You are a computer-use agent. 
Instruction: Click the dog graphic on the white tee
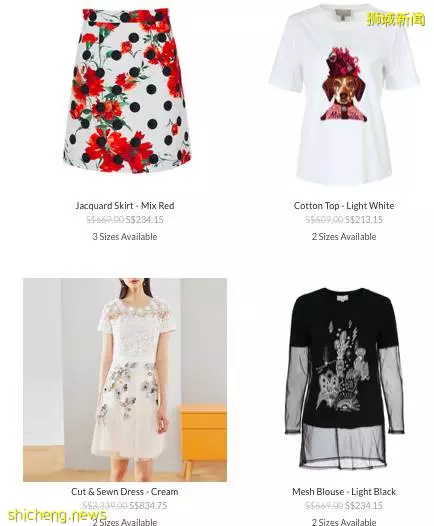pos(342,84)
